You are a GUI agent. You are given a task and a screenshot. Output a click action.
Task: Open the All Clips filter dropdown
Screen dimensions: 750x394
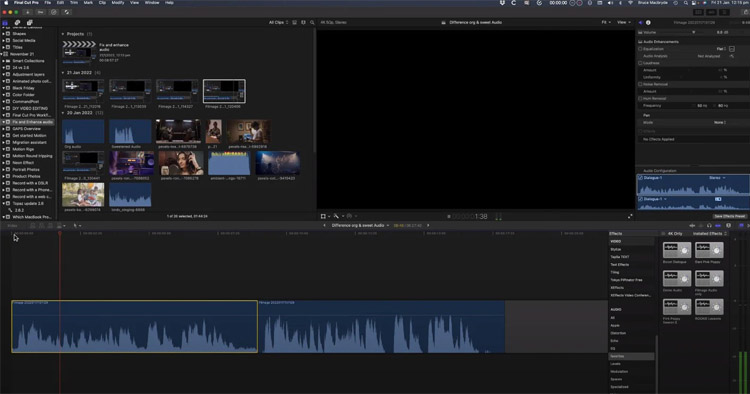point(278,22)
